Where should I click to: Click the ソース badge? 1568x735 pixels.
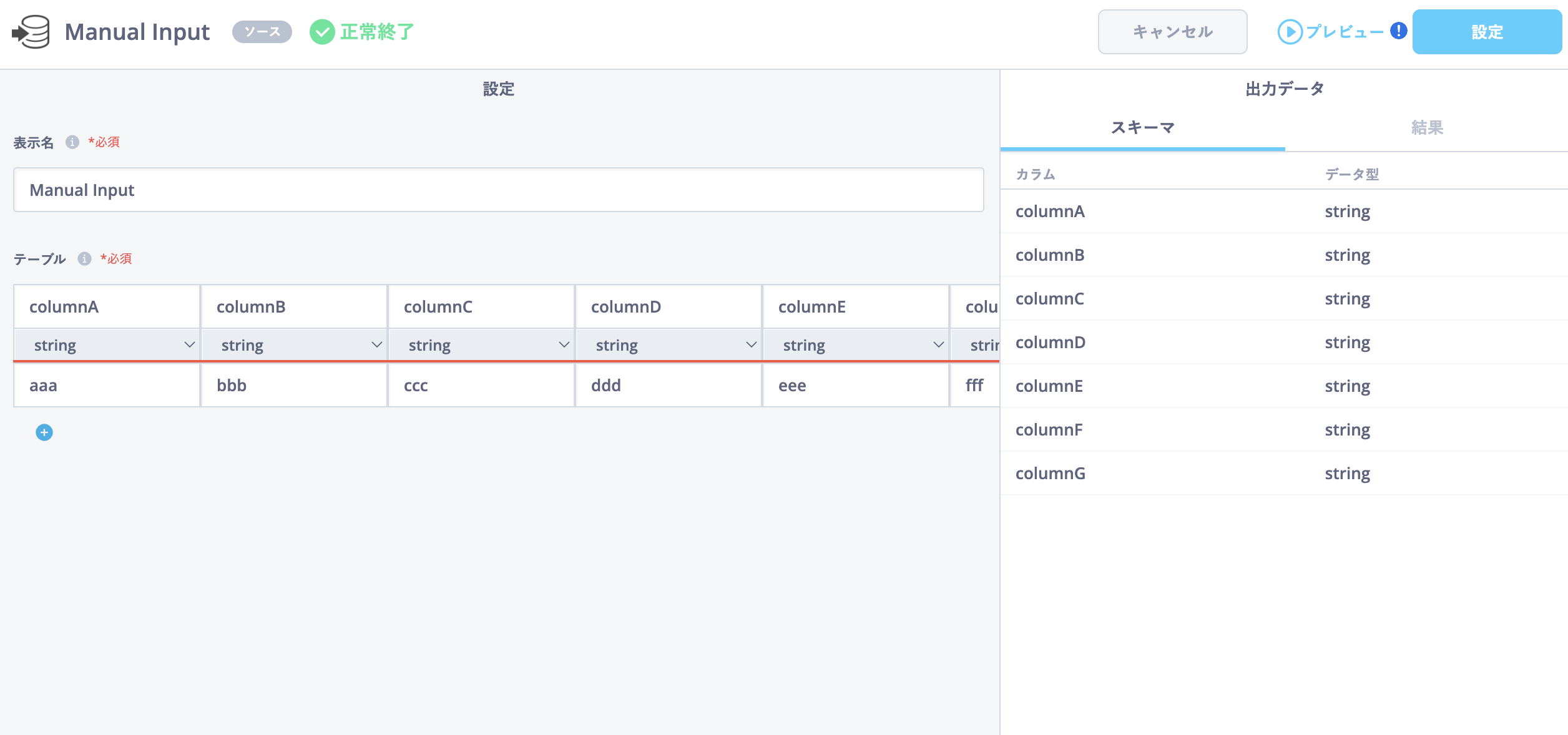pyautogui.click(x=262, y=32)
